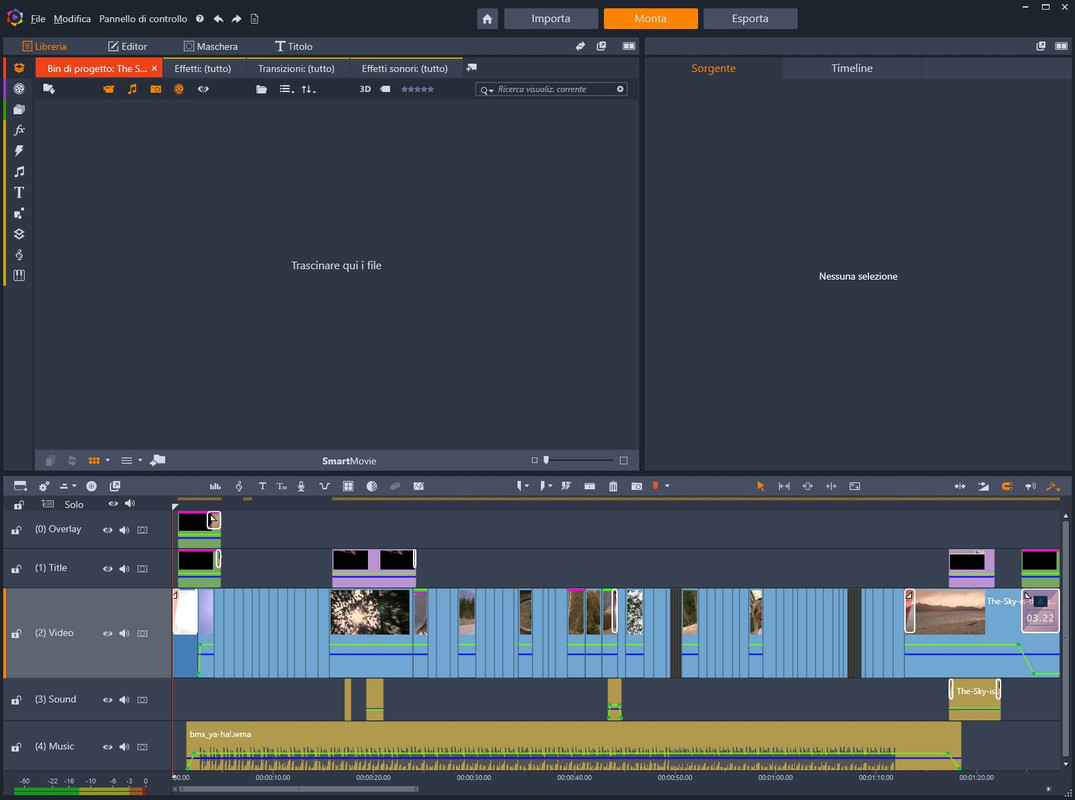Viewport: 1075px width, 800px height.
Task: Toggle visibility eye on Overlay track
Action: click(108, 530)
